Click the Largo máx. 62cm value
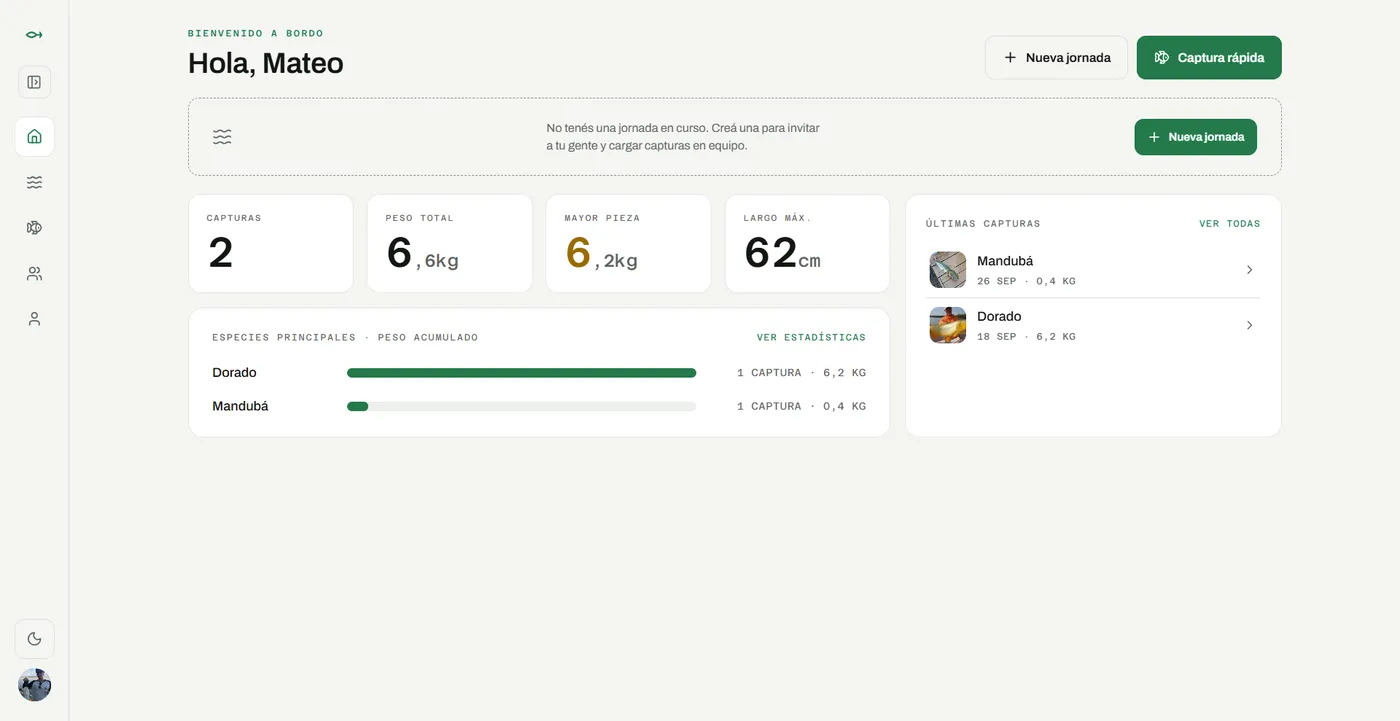This screenshot has height=721, width=1400. [782, 253]
